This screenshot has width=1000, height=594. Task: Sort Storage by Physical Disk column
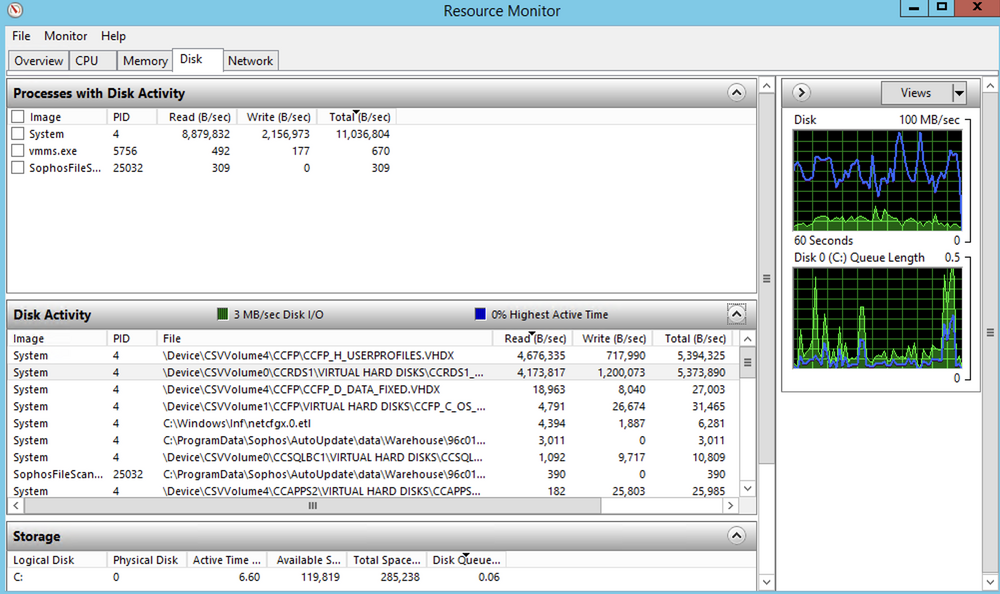[x=146, y=560]
